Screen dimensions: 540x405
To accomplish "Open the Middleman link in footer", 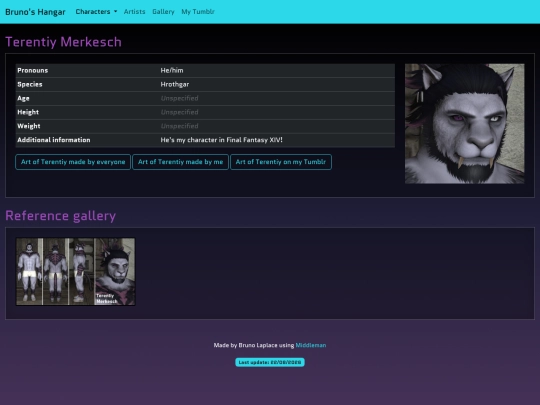I will click(x=311, y=345).
